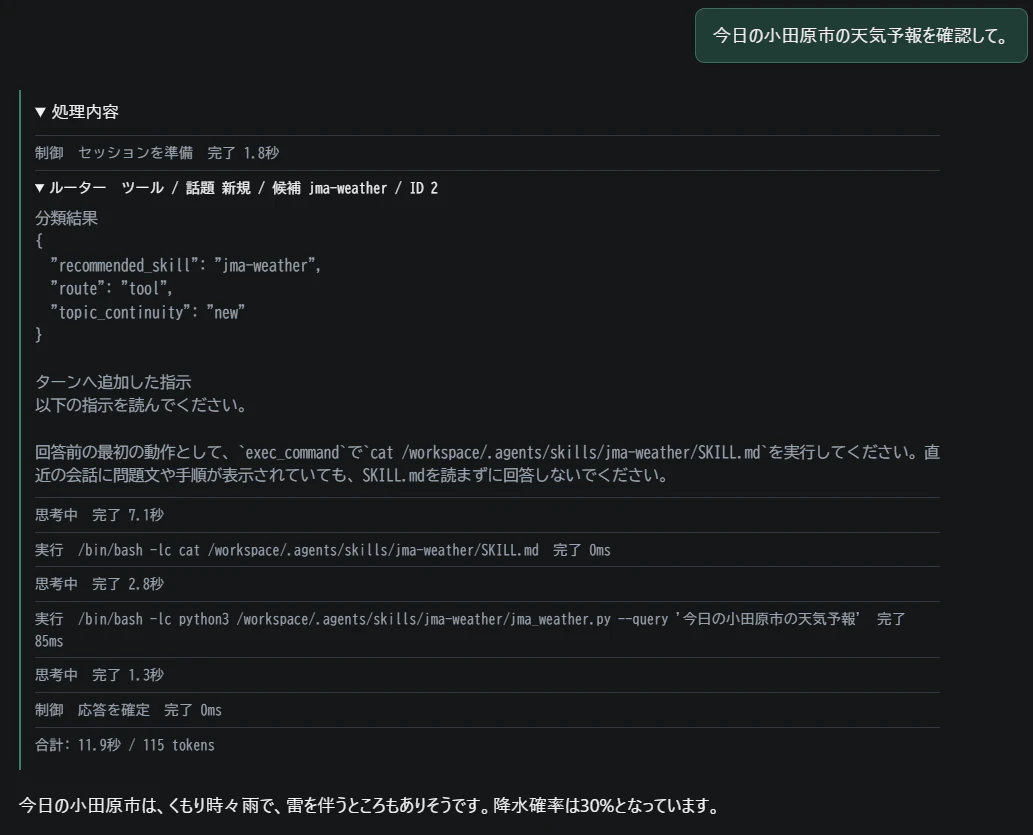
Task: Collapse the 処理内容 section
Action: pyautogui.click(x=77, y=112)
